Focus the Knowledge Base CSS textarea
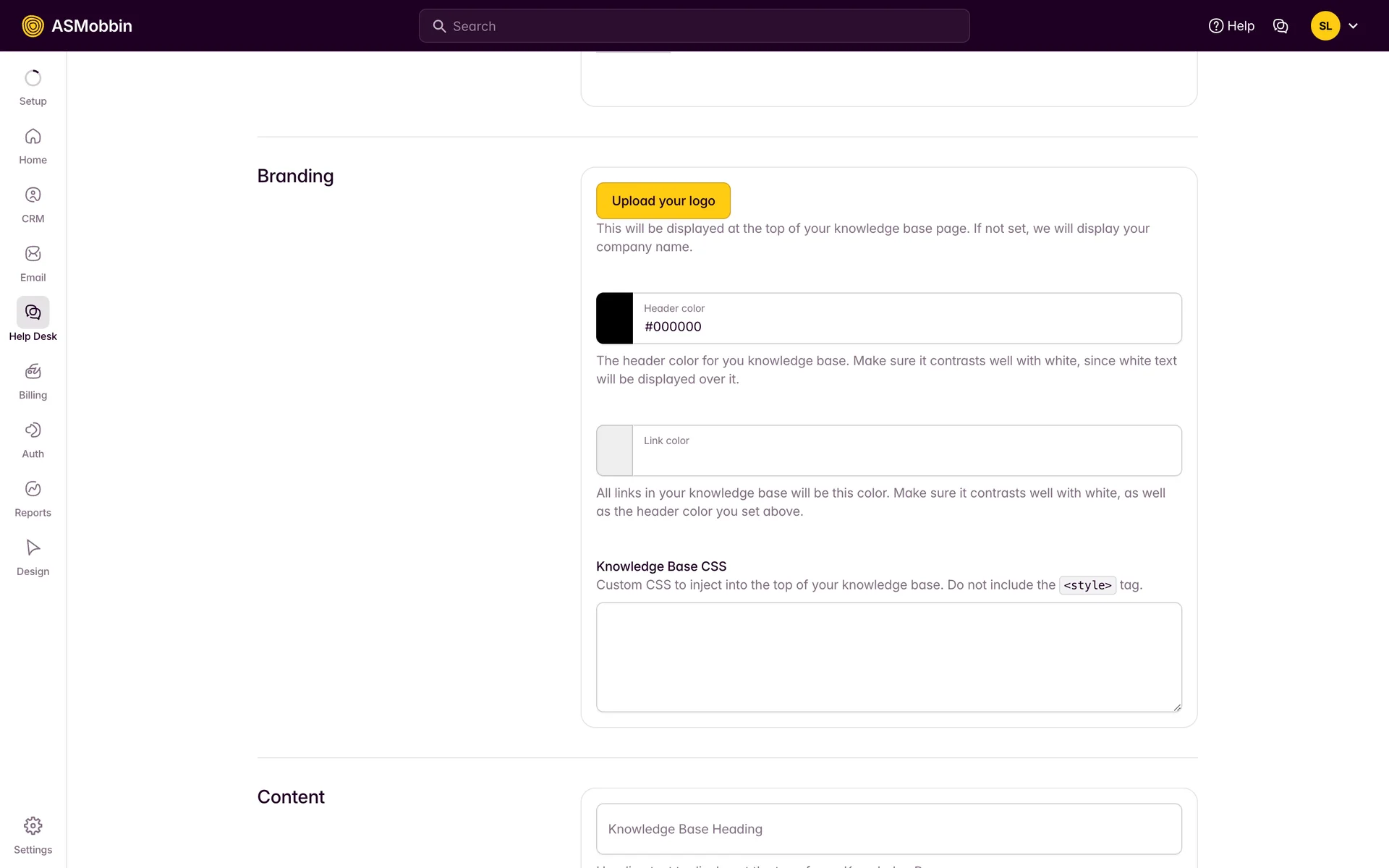The height and width of the screenshot is (868, 1389). pos(888,657)
